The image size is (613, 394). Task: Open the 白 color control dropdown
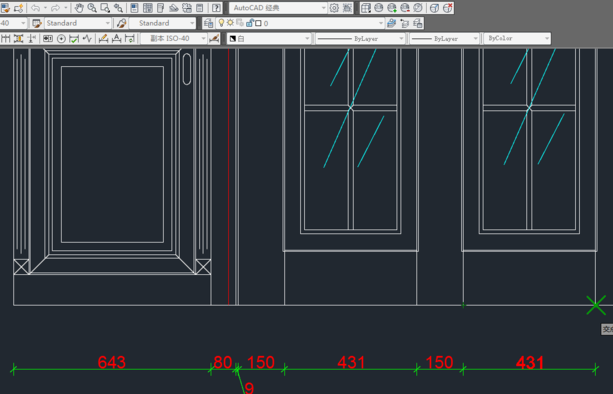pos(269,38)
